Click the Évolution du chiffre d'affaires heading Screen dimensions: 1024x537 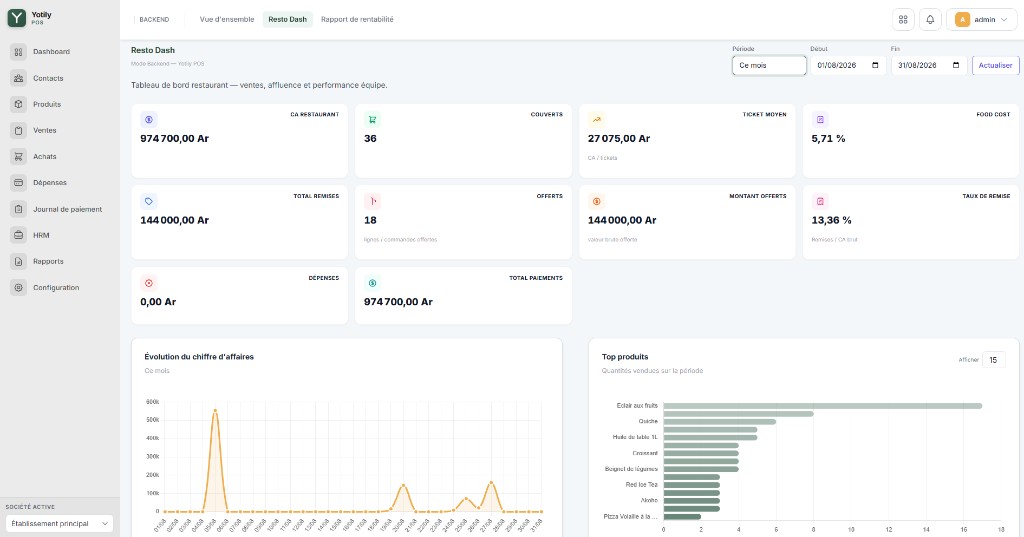click(x=199, y=357)
